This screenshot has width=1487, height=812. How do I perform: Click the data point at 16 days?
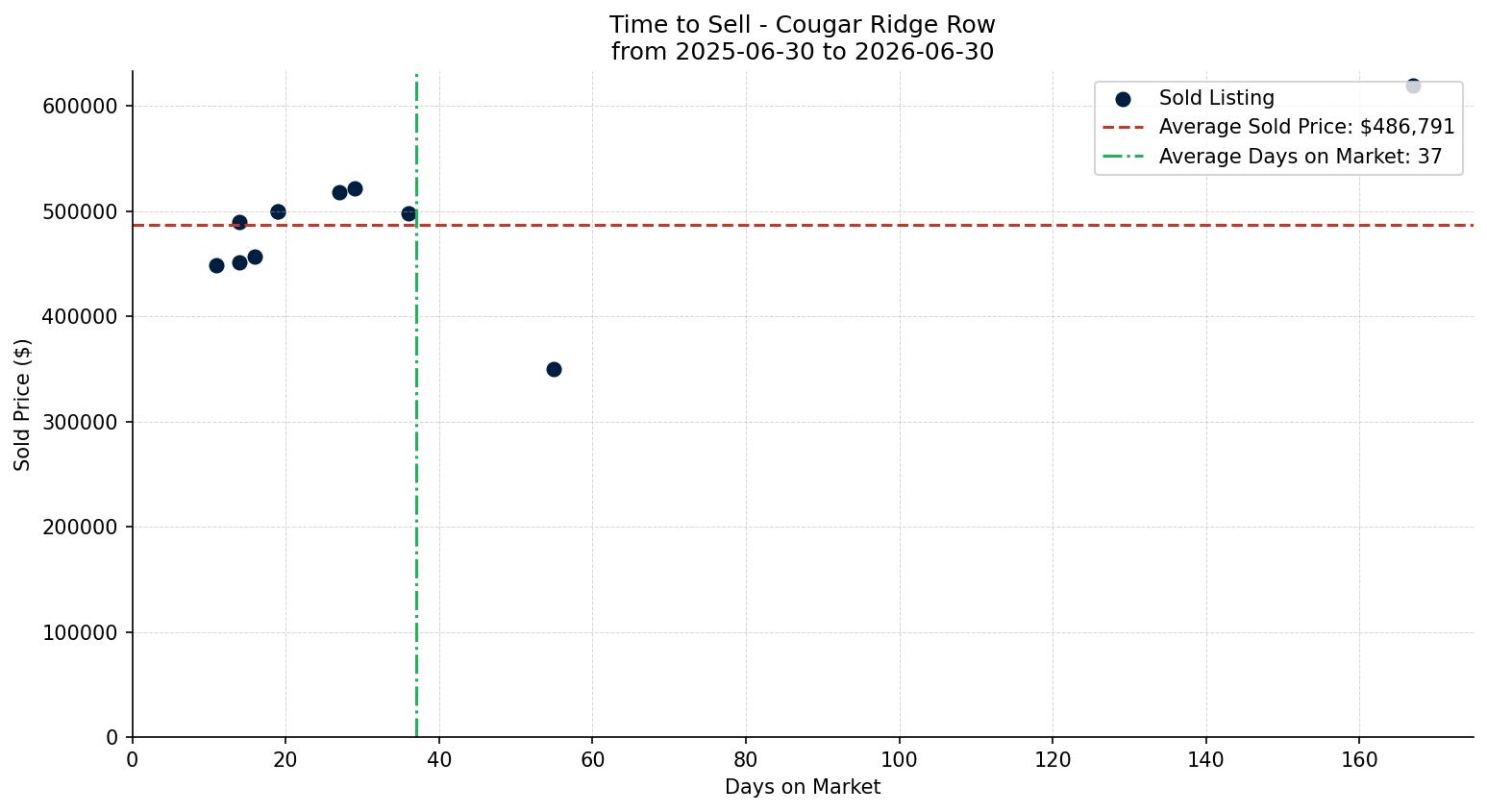click(x=255, y=257)
